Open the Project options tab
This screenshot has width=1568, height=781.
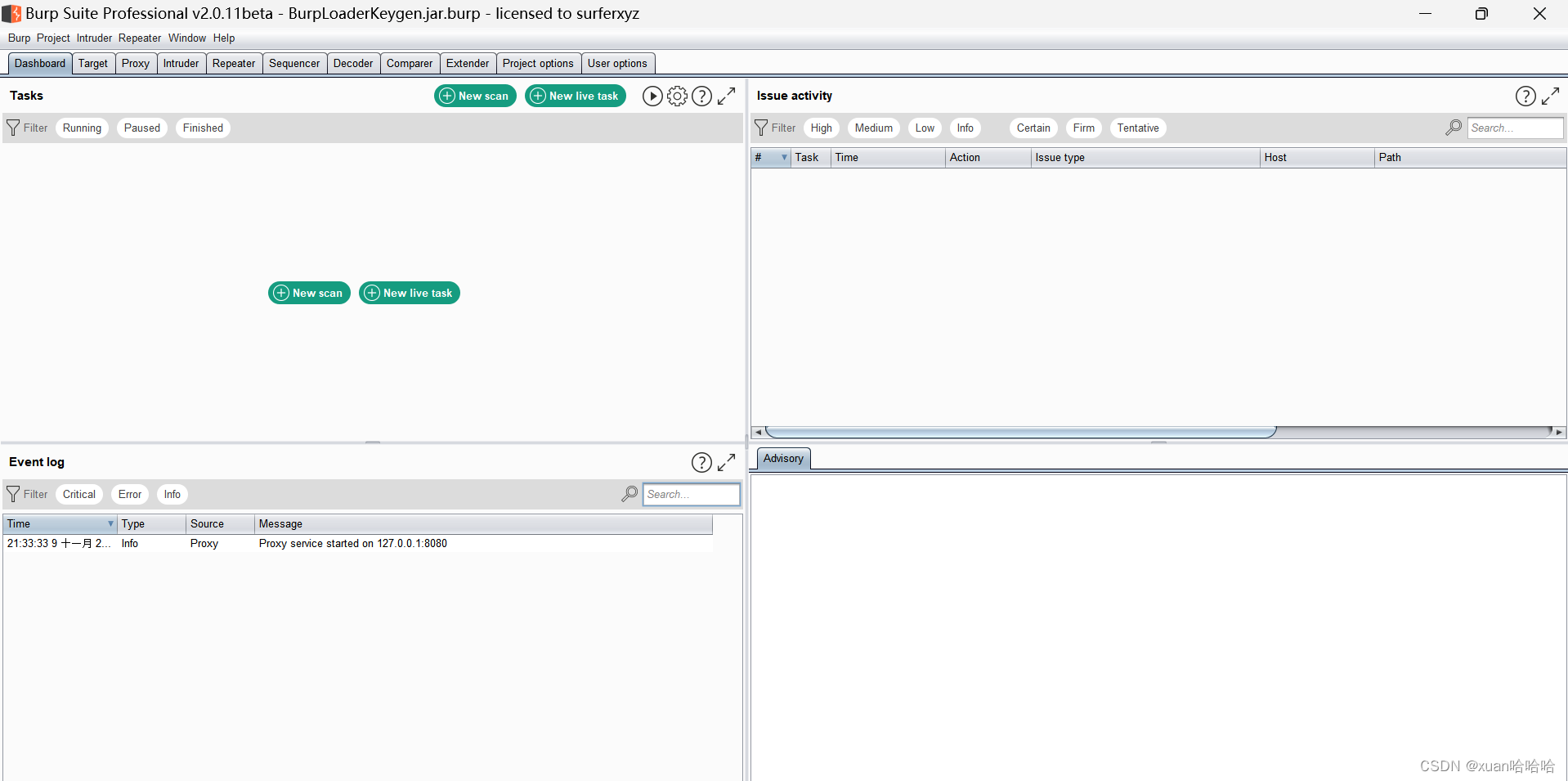click(x=538, y=64)
